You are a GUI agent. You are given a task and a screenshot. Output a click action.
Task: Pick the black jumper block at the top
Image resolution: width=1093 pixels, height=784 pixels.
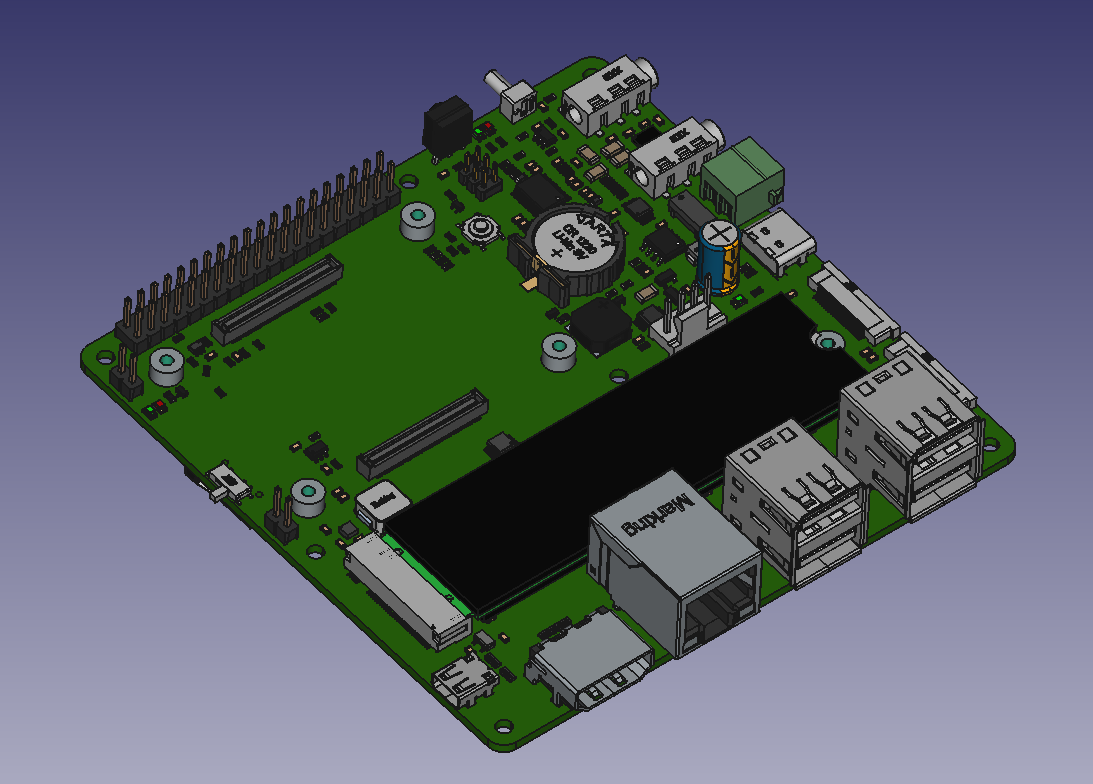click(448, 129)
